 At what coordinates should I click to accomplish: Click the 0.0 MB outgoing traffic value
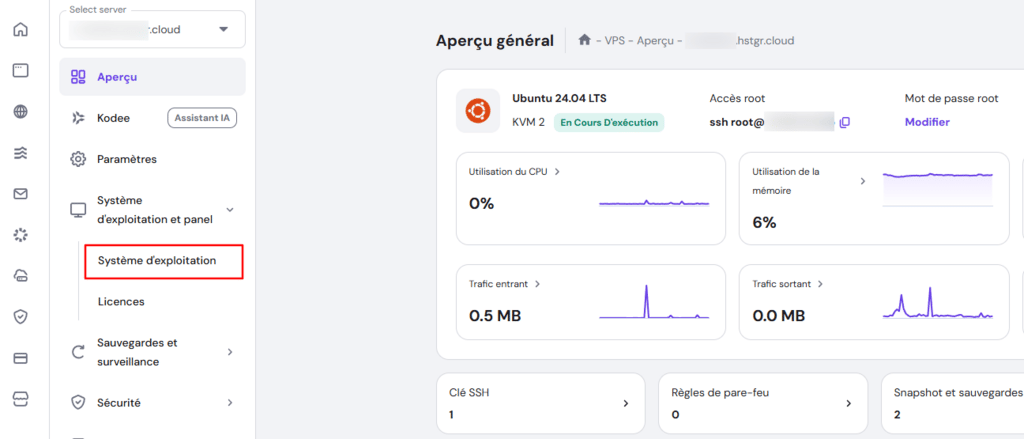pos(778,316)
